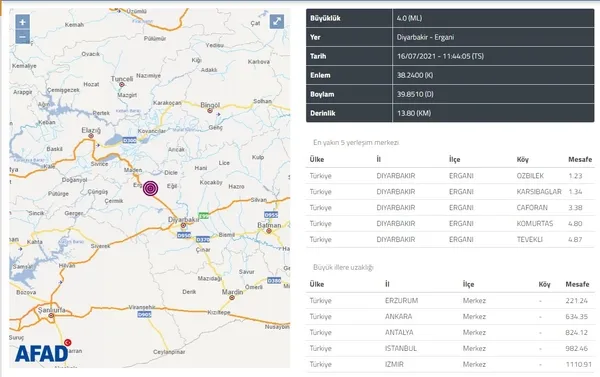Click the Şanlıurfa city marker on map
The width and height of the screenshot is (600, 377).
click(51, 316)
